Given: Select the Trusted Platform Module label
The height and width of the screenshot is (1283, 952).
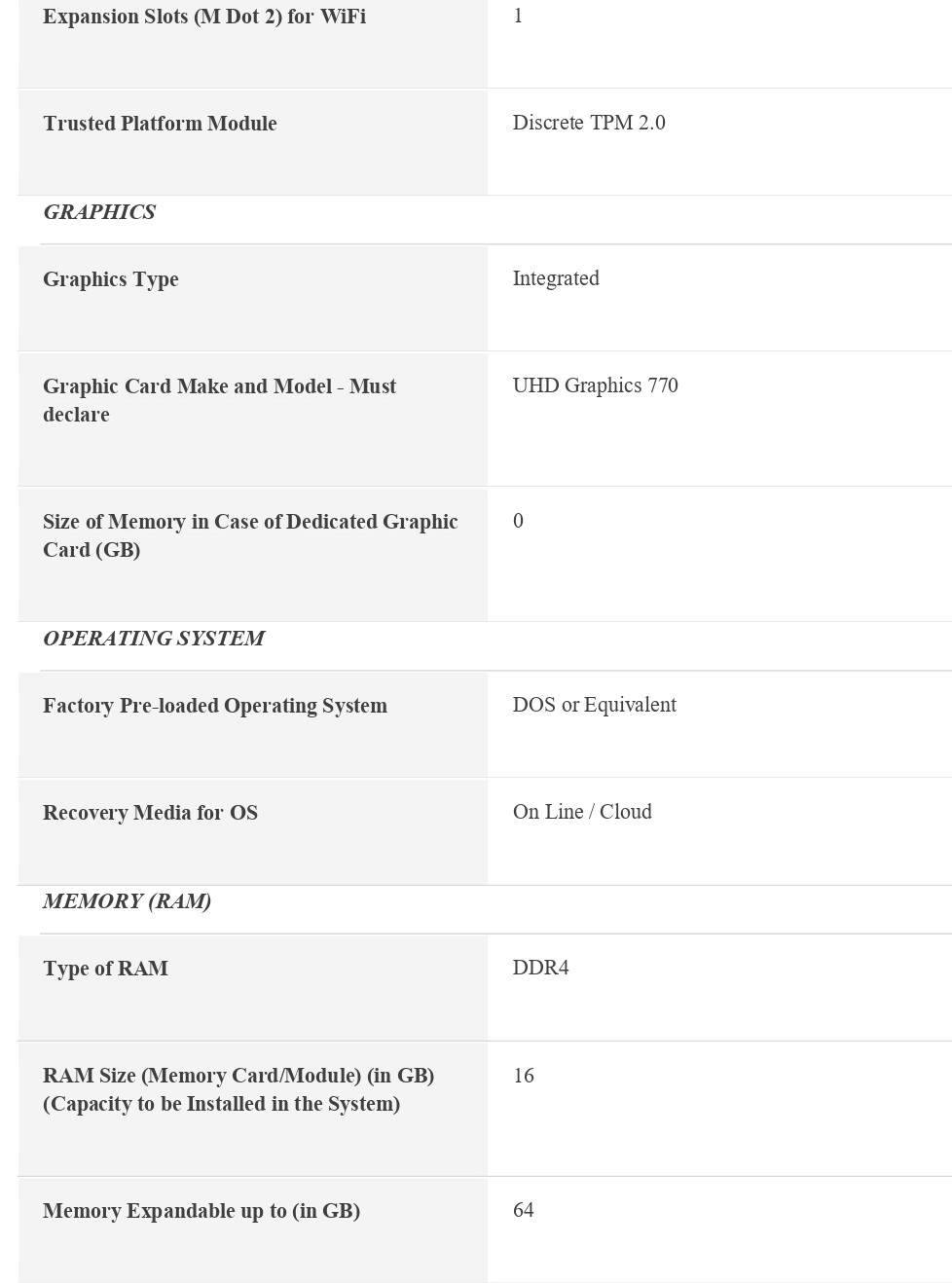Looking at the screenshot, I should pos(160,124).
